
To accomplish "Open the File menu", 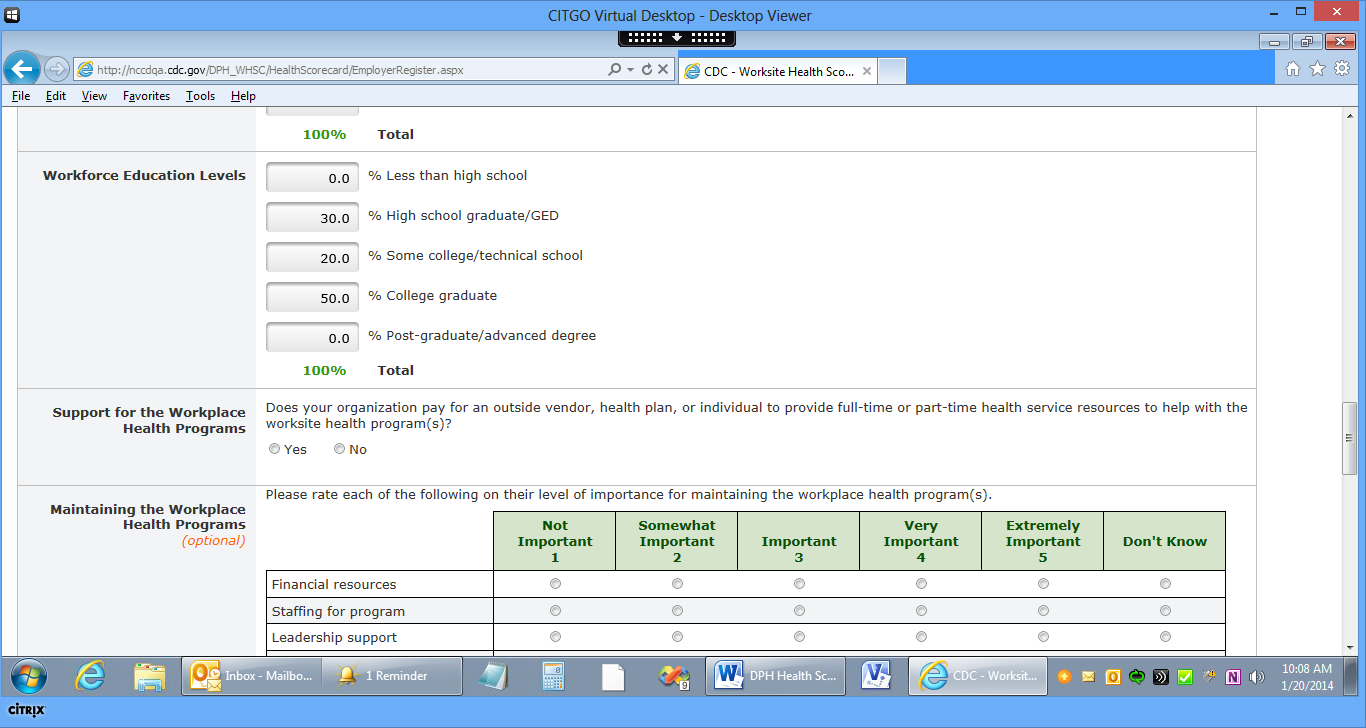I will pos(21,96).
